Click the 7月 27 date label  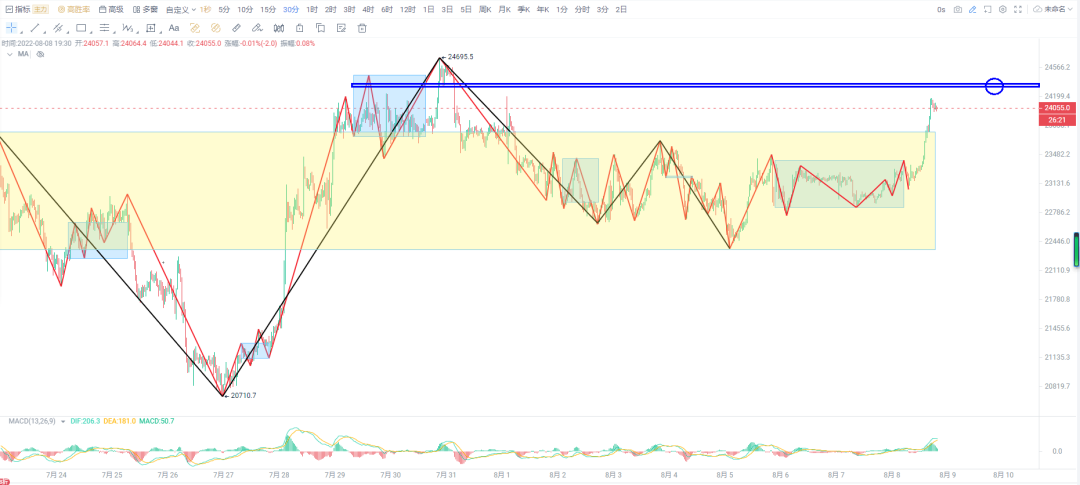(222, 475)
